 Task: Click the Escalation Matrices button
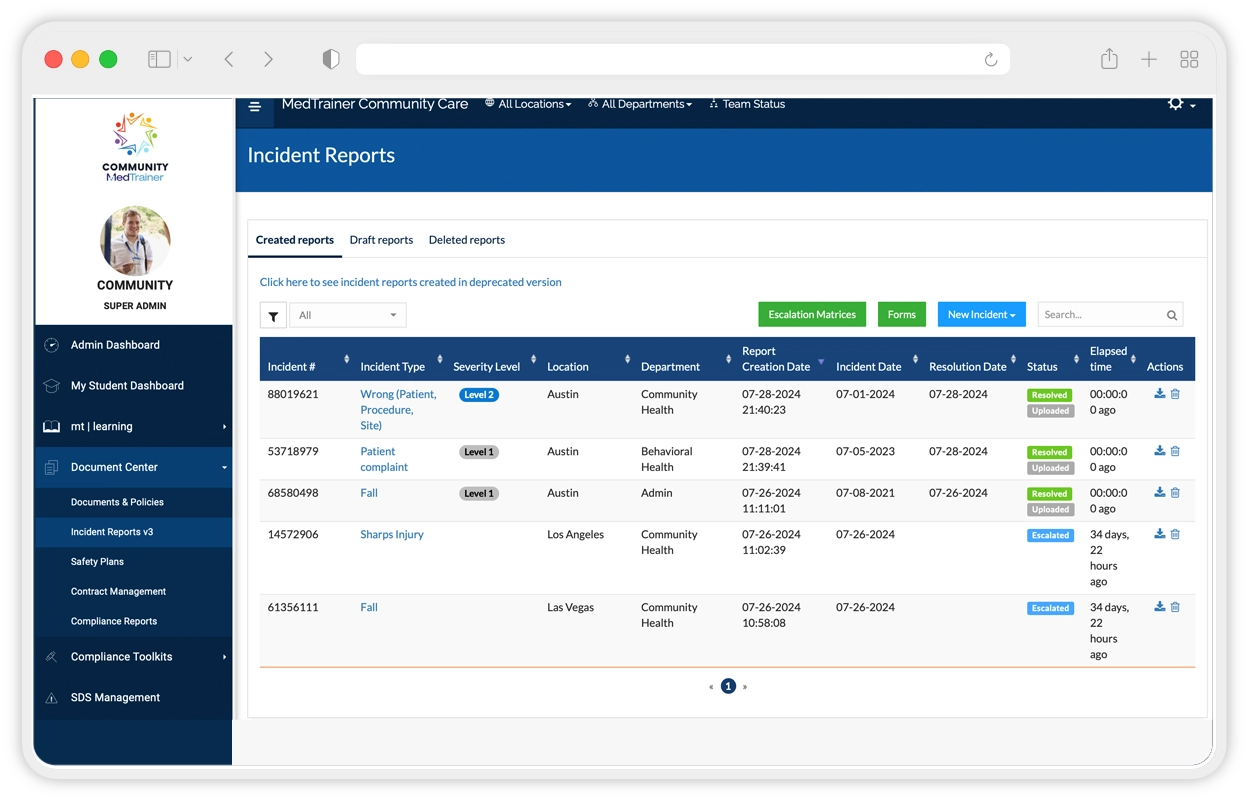[x=812, y=315]
